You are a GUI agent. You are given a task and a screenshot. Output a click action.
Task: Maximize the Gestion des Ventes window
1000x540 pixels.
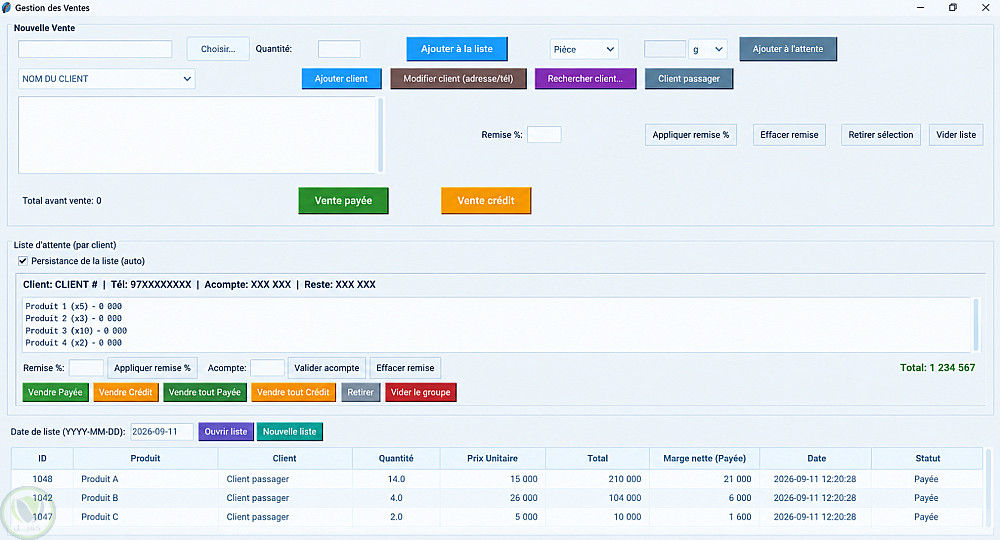pyautogui.click(x=952, y=8)
